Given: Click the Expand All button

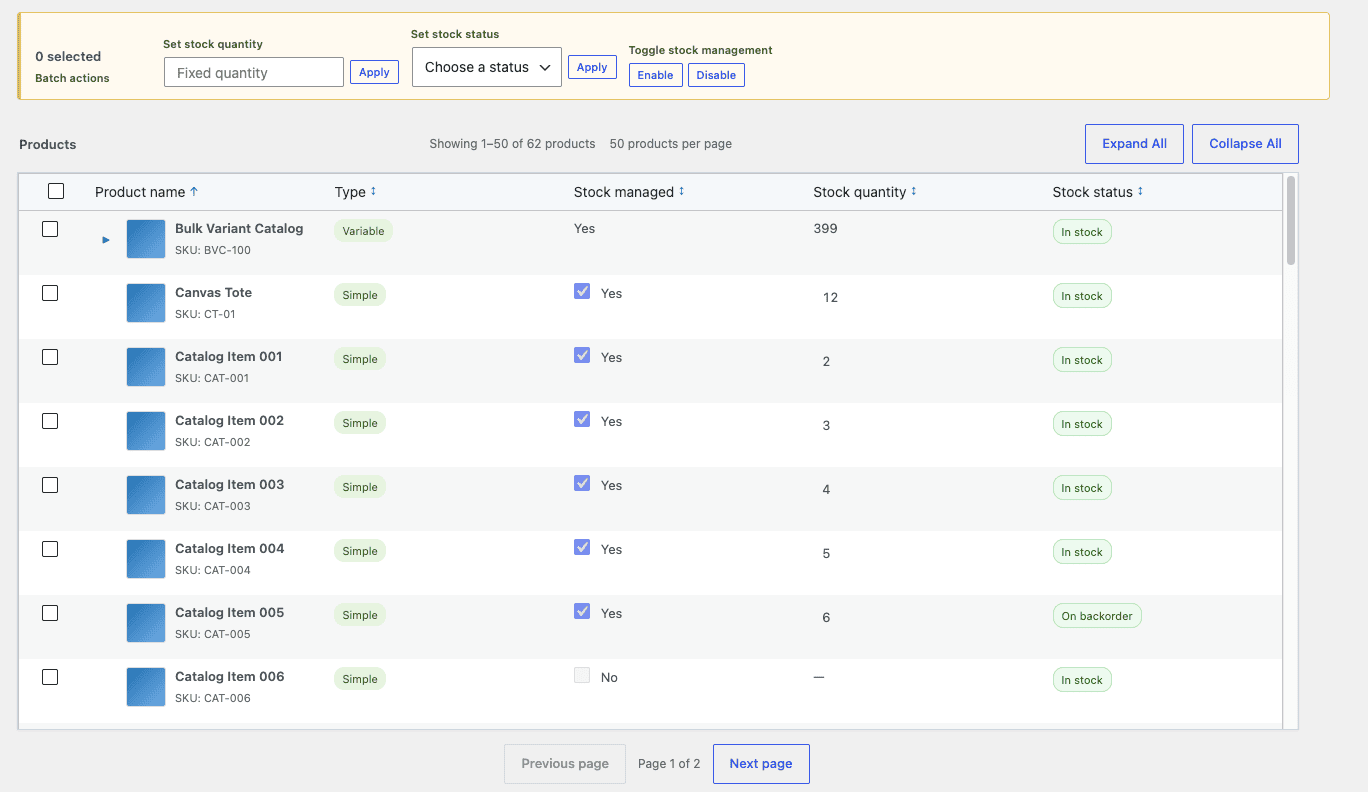Looking at the screenshot, I should pos(1134,144).
